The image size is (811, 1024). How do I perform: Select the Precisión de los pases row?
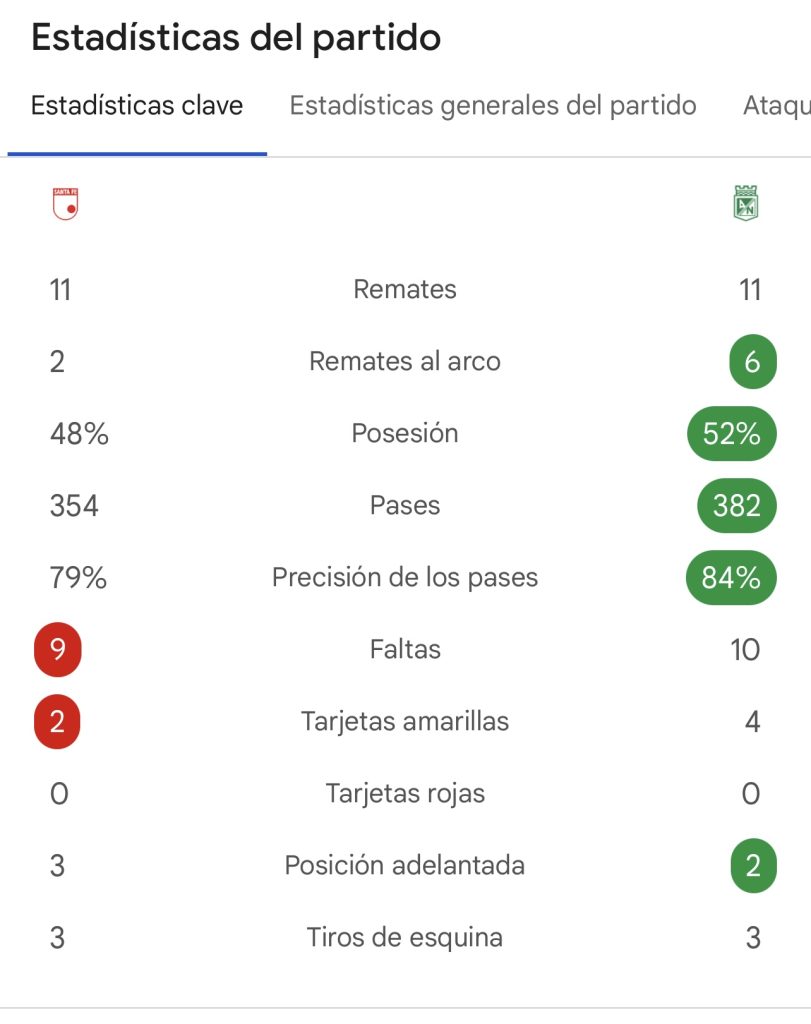tap(405, 578)
